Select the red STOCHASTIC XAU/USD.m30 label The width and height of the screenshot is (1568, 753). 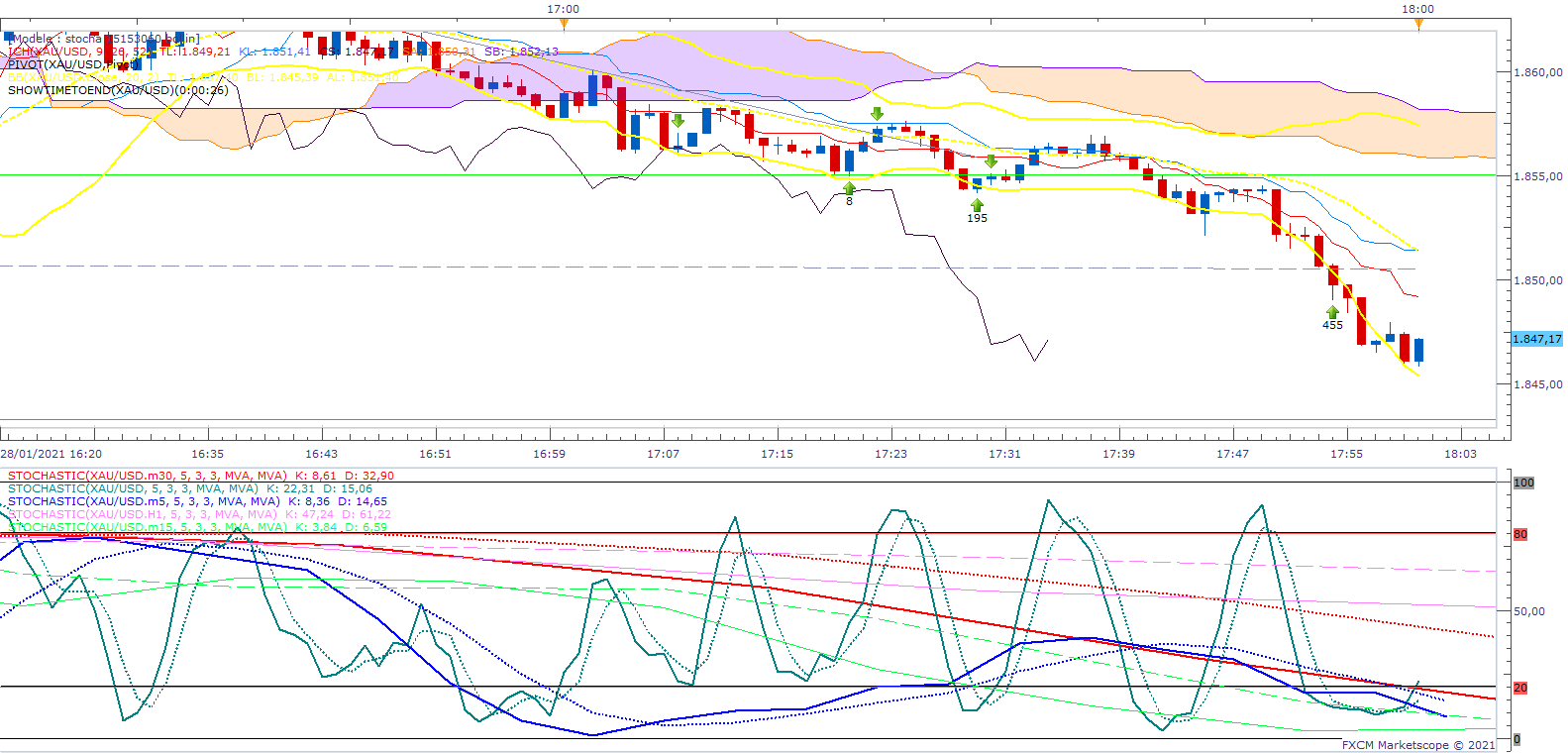click(x=201, y=476)
